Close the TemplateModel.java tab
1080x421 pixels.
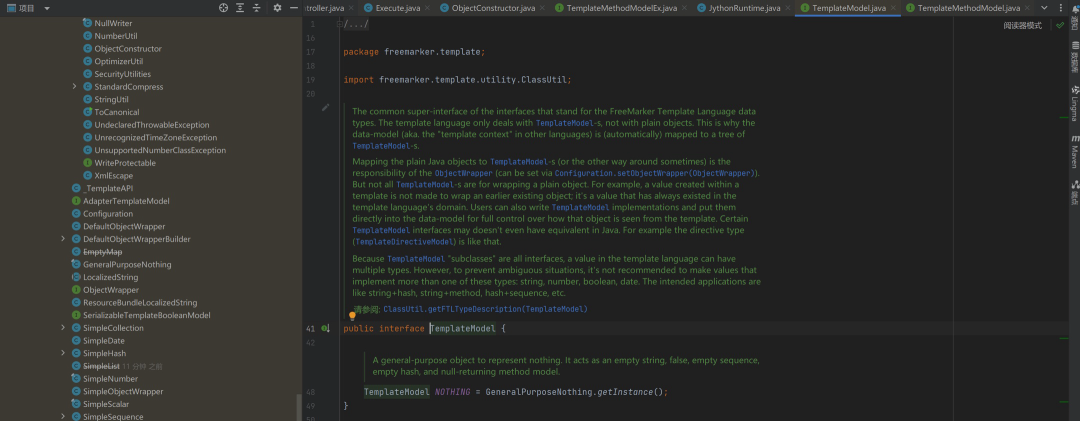(x=893, y=8)
